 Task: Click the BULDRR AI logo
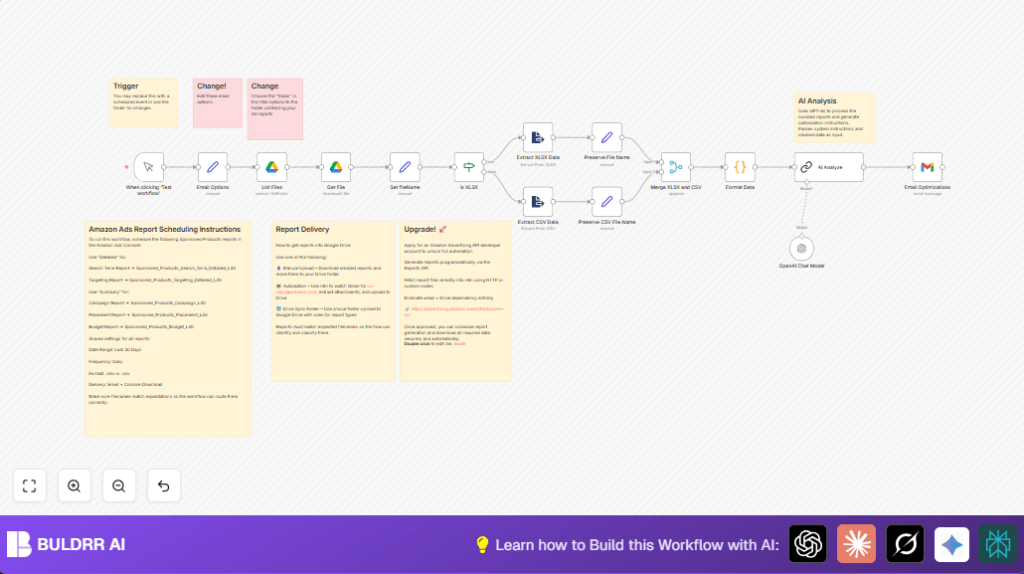point(66,544)
